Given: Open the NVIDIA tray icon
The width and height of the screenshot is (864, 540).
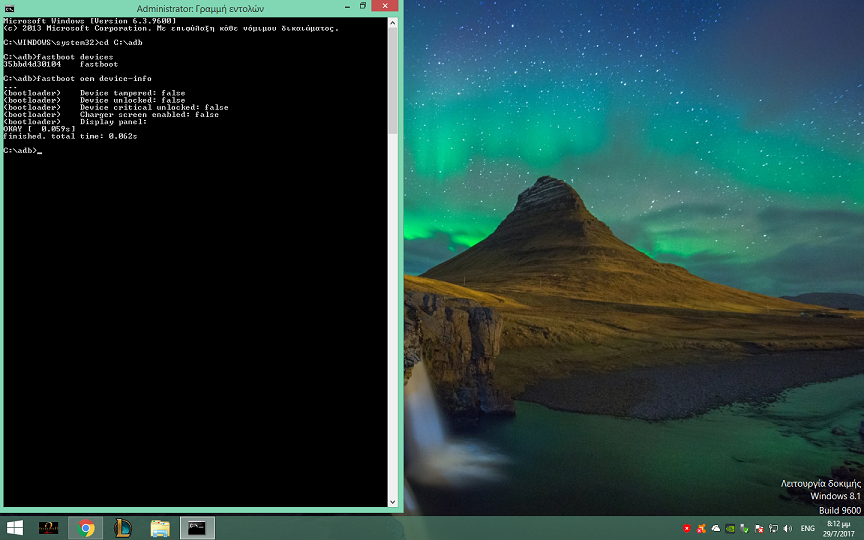Looking at the screenshot, I should [730, 528].
